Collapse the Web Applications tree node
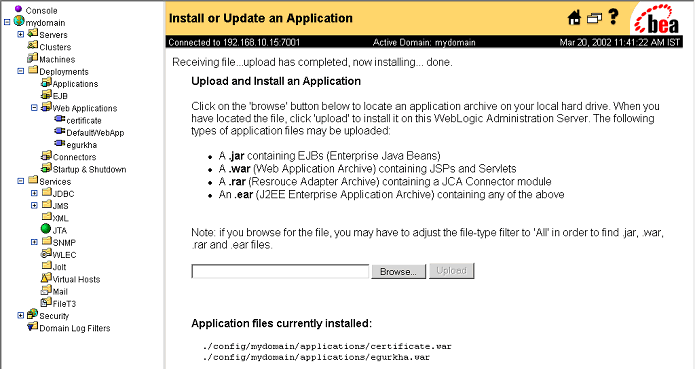The width and height of the screenshot is (695, 369). [x=34, y=108]
